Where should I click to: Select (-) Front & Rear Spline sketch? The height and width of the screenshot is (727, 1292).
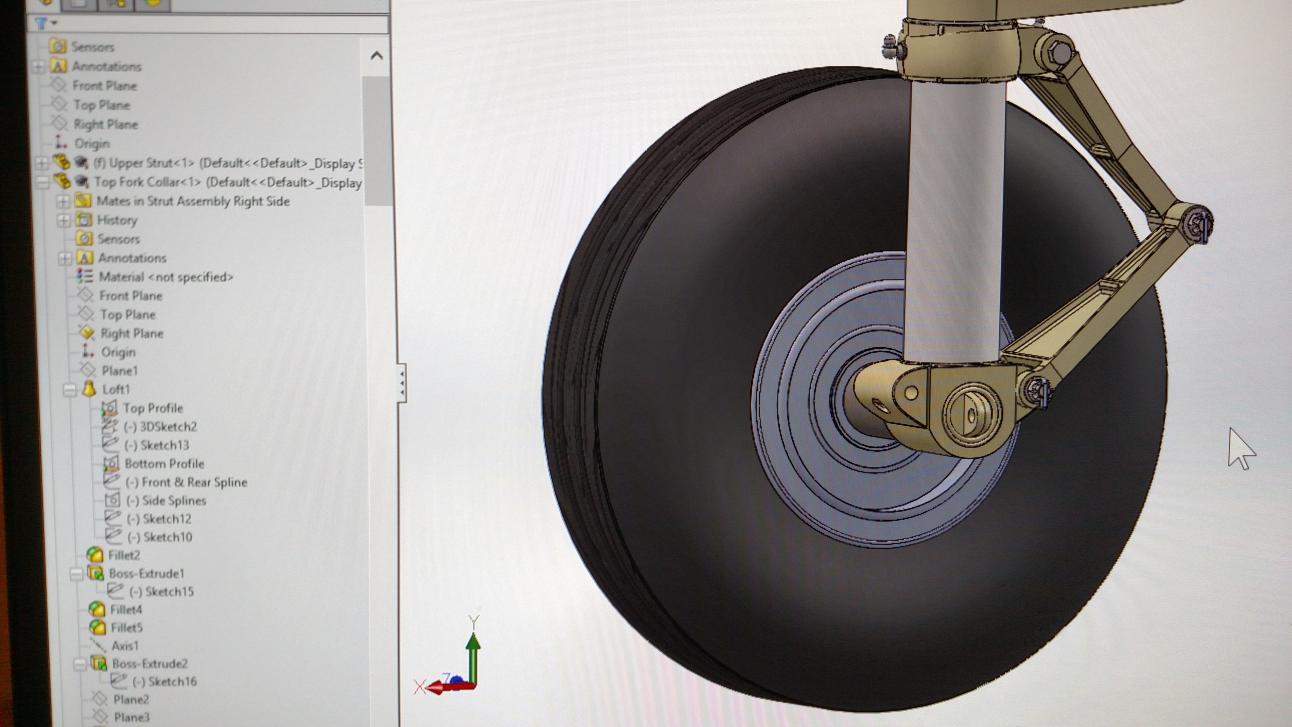point(187,482)
